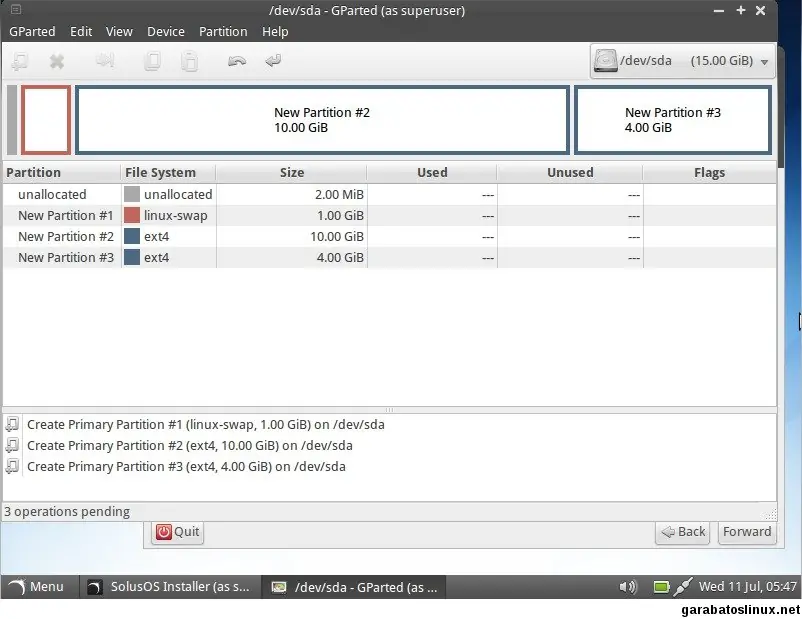Click the '3 operations pending' status text

[x=67, y=512]
